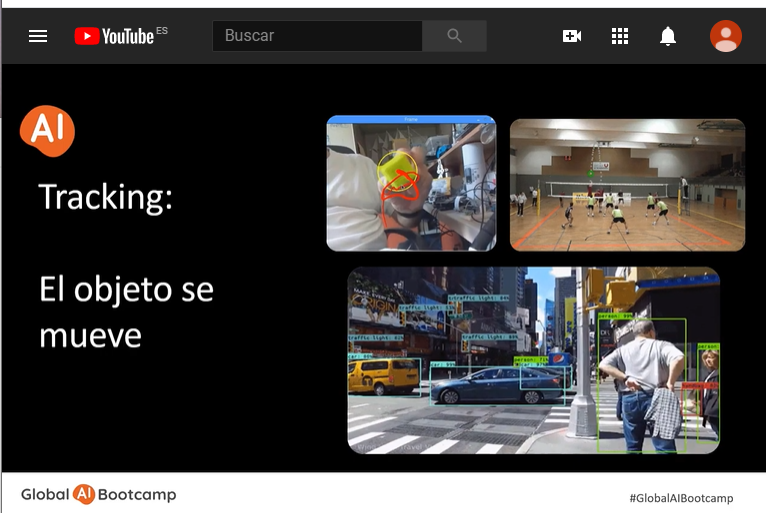The width and height of the screenshot is (766, 513).
Task: Open the account avatar menu
Action: coord(725,36)
